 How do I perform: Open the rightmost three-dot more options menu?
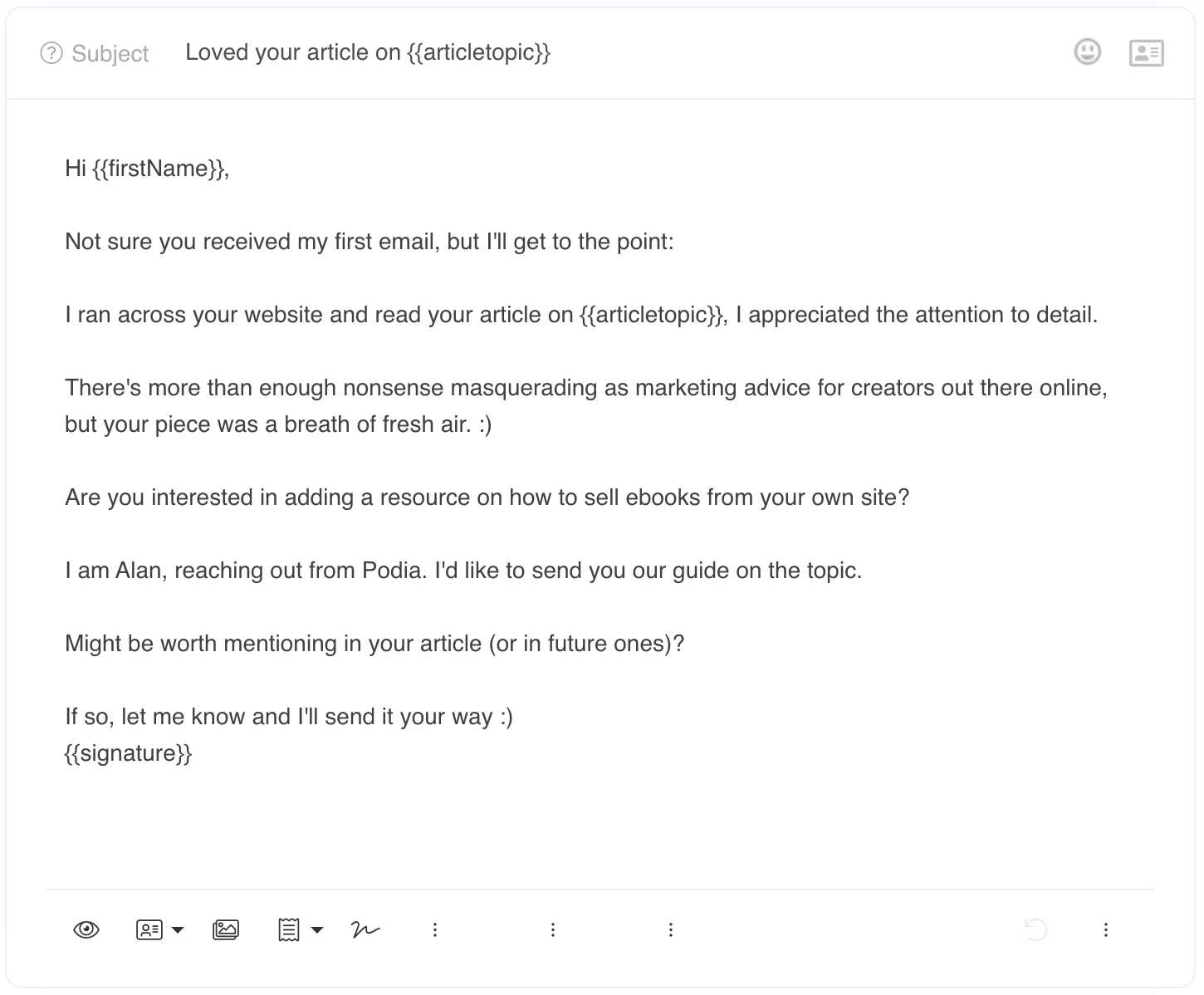coord(1106,929)
